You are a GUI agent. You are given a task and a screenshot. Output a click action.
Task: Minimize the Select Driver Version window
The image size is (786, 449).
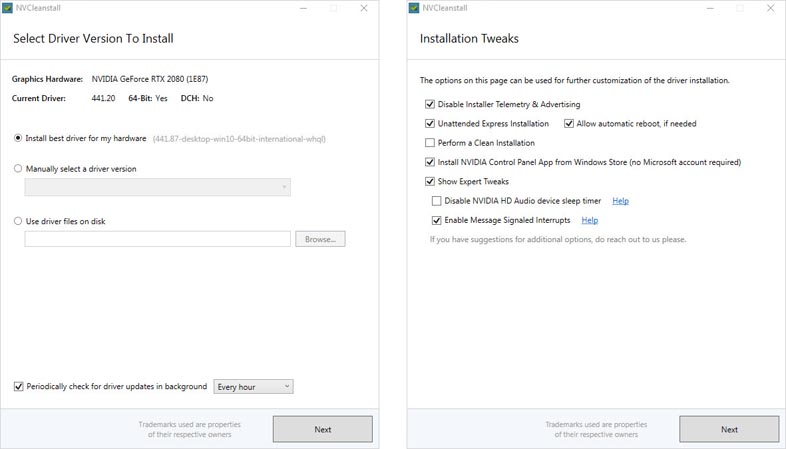tap(303, 8)
